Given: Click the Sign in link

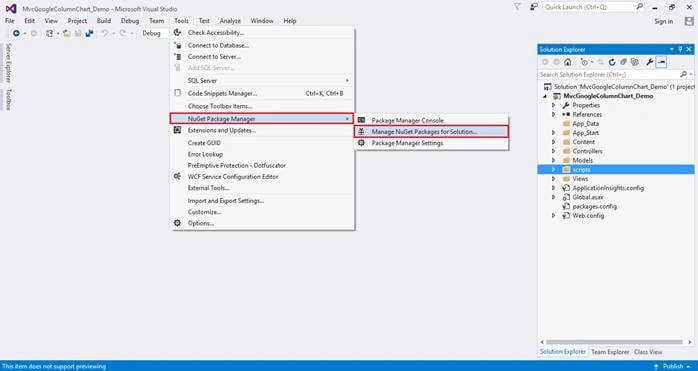Looking at the screenshot, I should [x=663, y=21].
